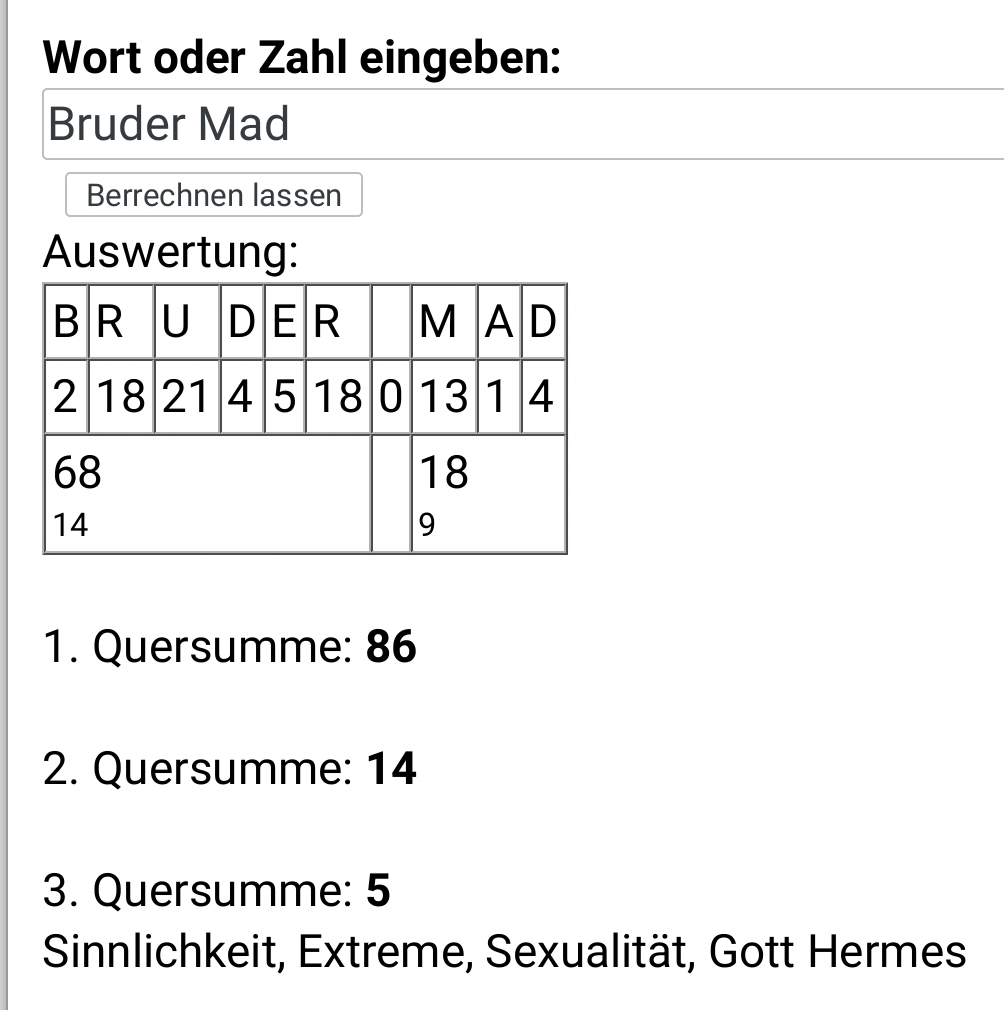Click the Auswertung heading
The height and width of the screenshot is (1010, 1004).
(171, 251)
